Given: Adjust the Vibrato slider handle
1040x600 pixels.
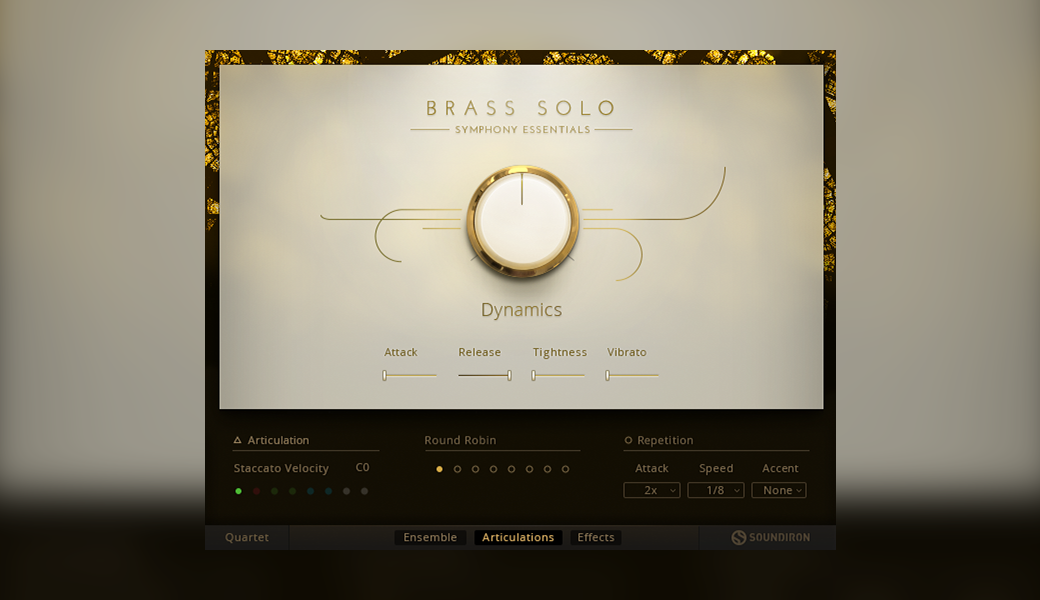Looking at the screenshot, I should [x=608, y=375].
